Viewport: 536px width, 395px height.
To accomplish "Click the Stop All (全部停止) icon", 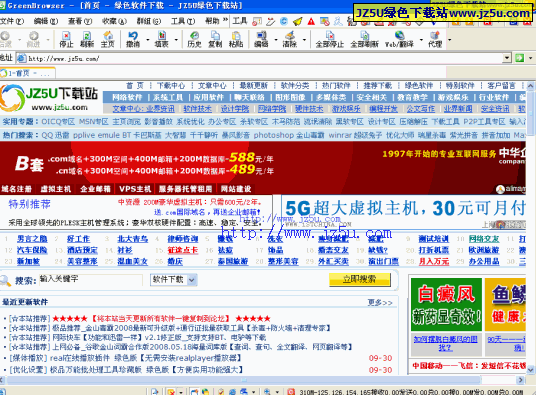I will (x=330, y=39).
